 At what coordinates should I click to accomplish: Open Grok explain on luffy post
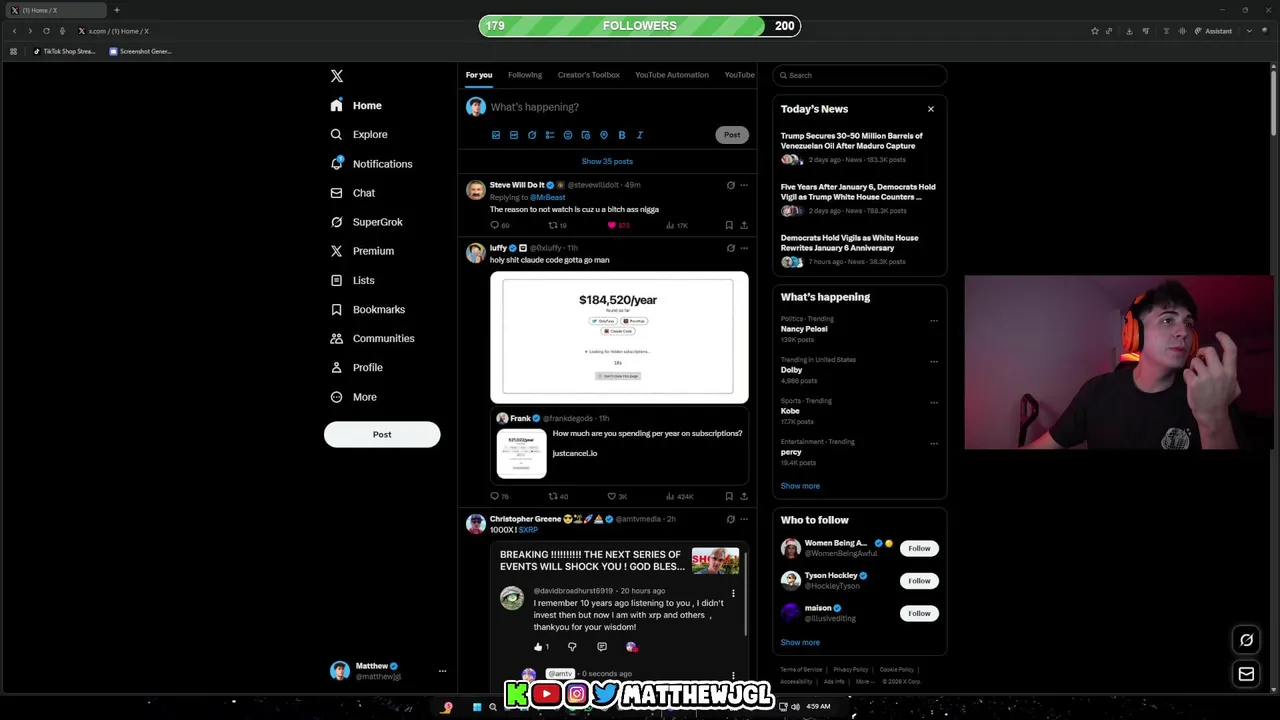tap(731, 248)
